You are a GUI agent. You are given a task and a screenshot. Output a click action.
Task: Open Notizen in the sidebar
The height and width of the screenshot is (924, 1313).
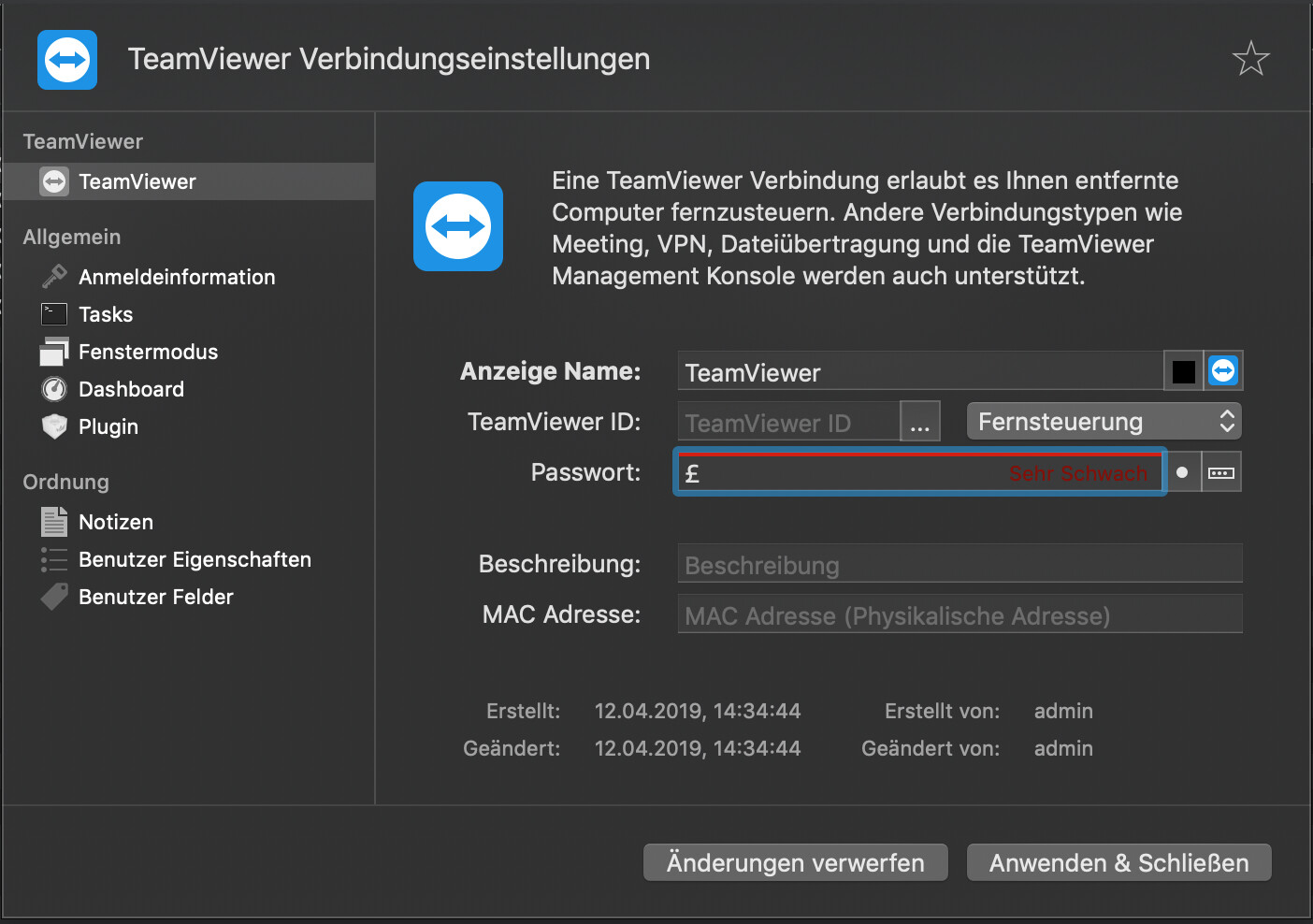pyautogui.click(x=115, y=522)
